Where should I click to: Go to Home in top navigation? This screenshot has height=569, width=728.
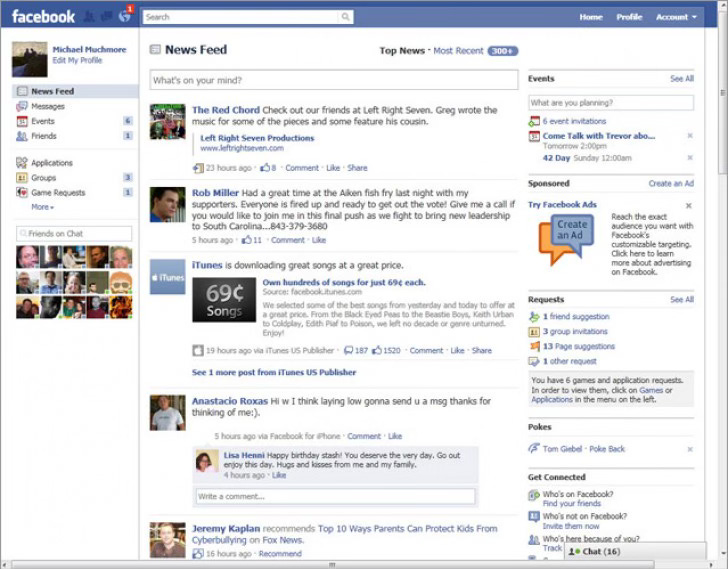coord(591,17)
